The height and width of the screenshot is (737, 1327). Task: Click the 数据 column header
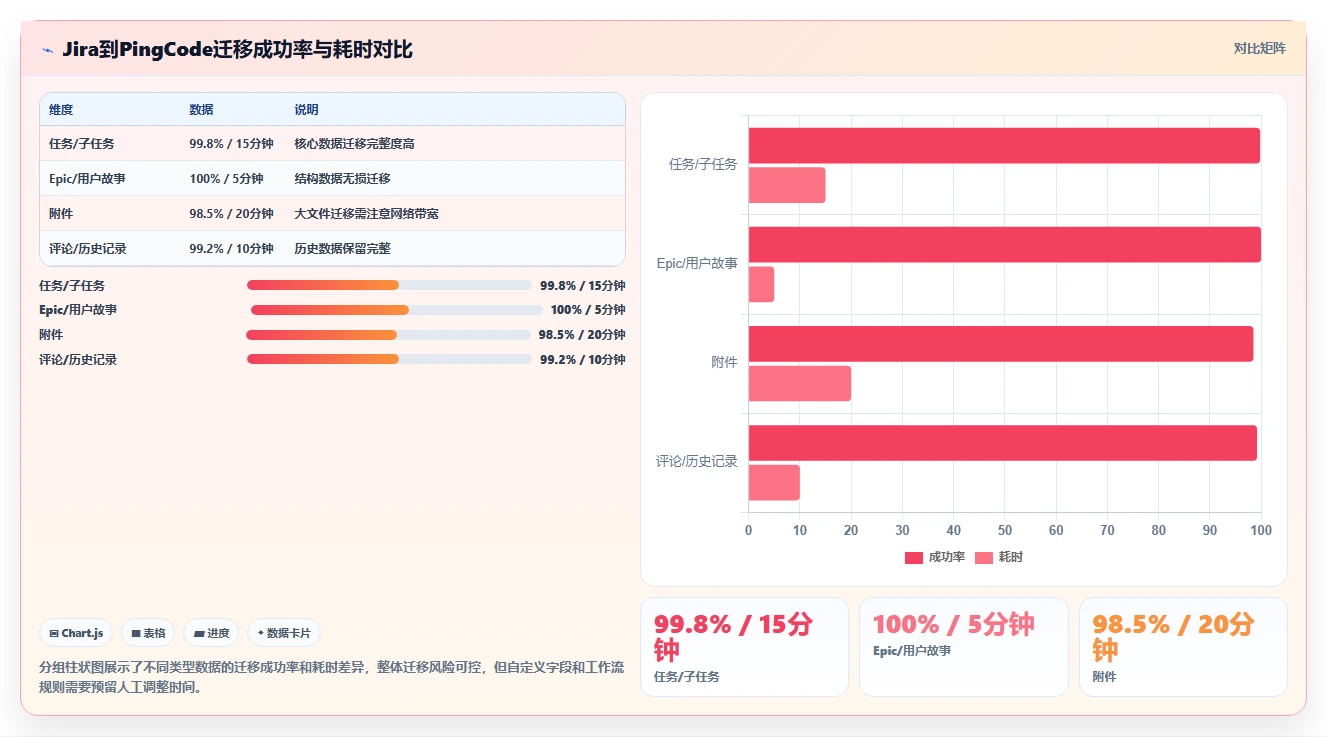(x=201, y=110)
